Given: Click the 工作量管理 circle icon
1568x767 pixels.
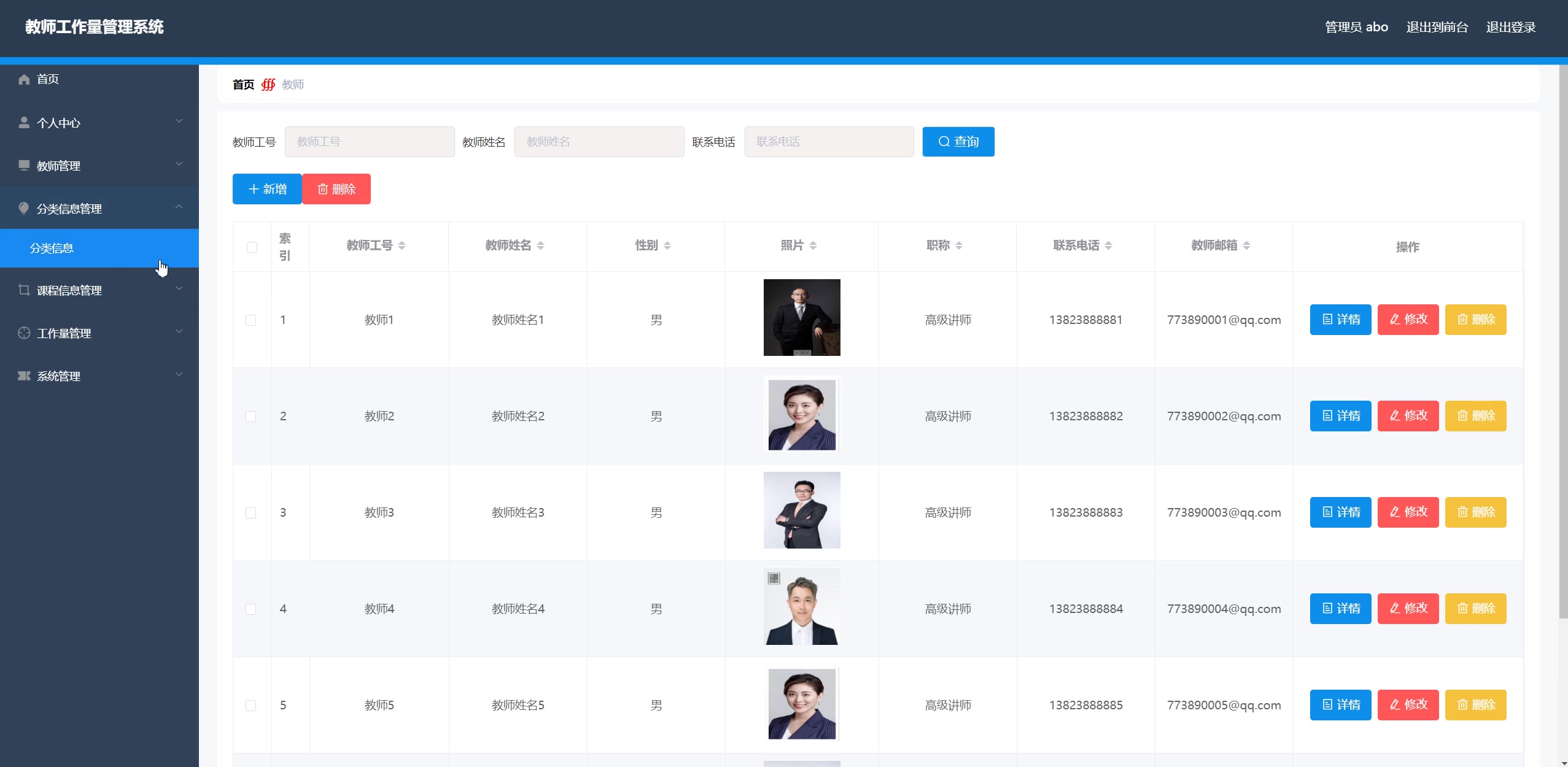Looking at the screenshot, I should [24, 333].
